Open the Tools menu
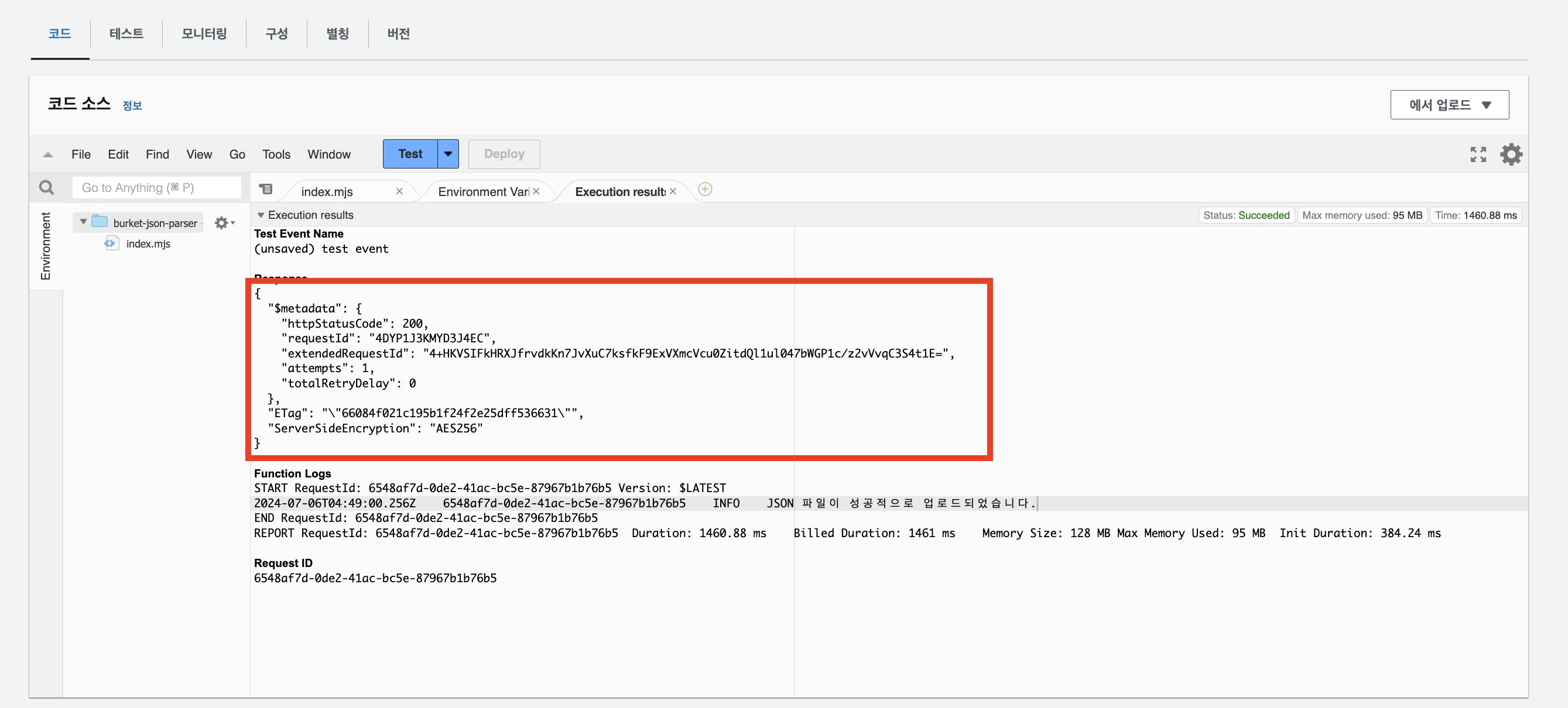Screen dimensions: 1568x708 276,154
